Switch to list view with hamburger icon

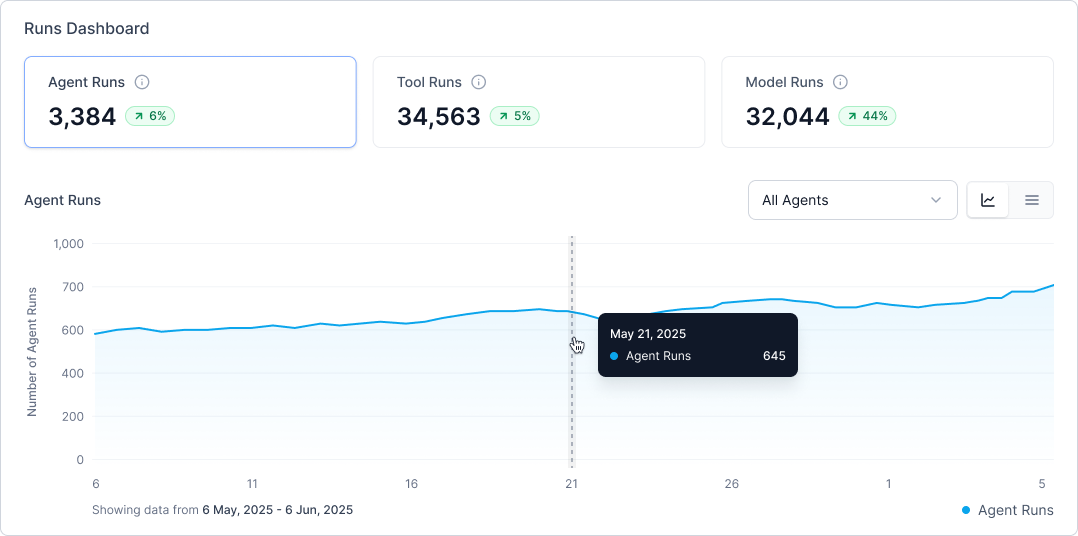[1032, 200]
